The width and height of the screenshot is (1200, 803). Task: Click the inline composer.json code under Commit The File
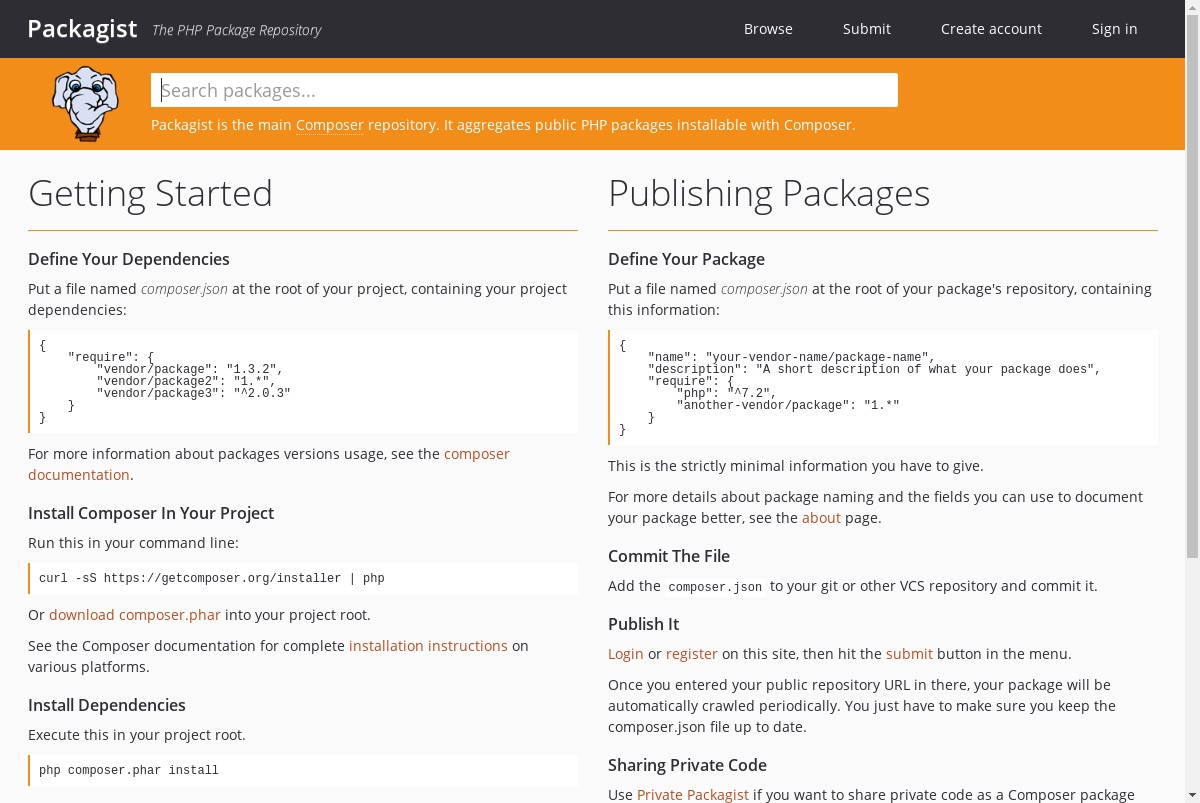pos(715,587)
